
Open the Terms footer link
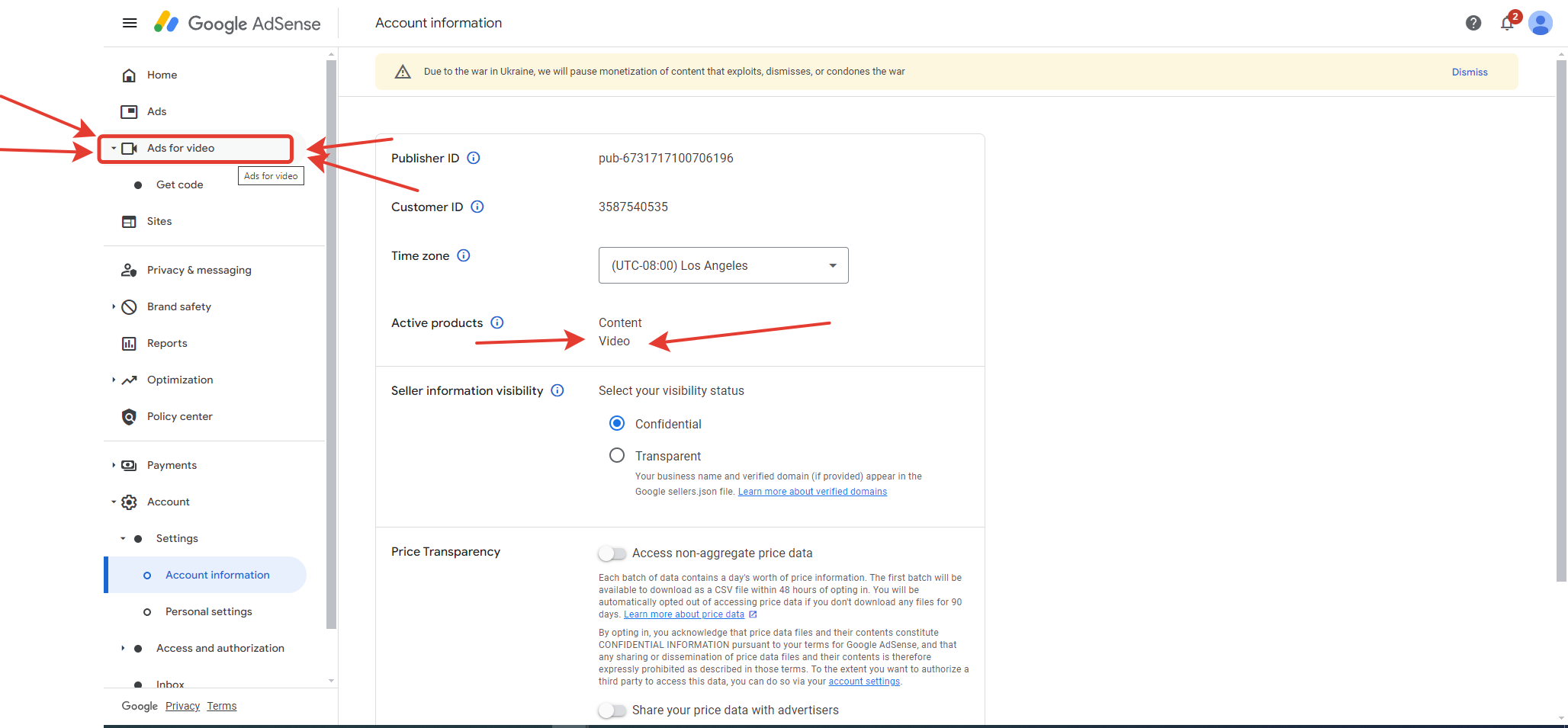click(x=222, y=706)
